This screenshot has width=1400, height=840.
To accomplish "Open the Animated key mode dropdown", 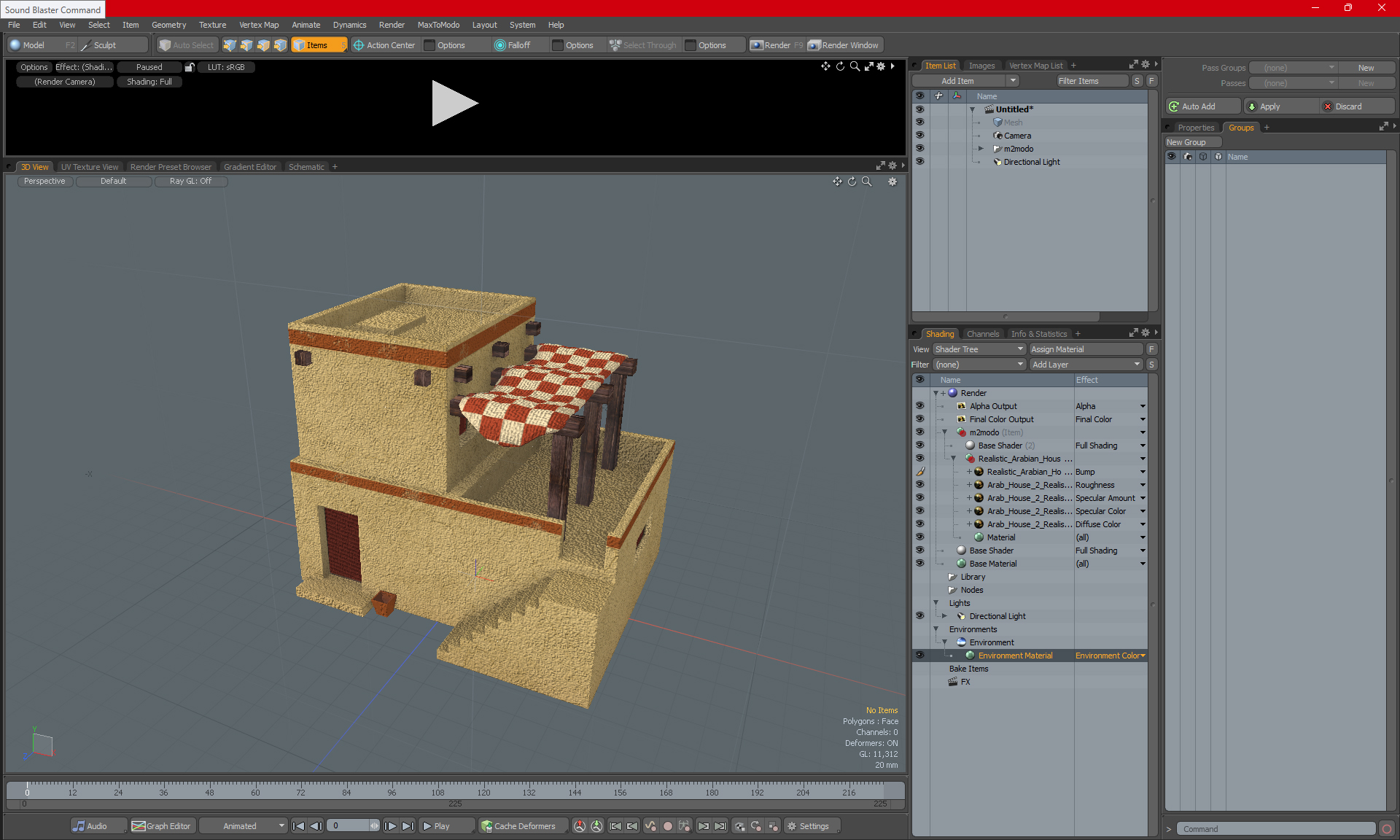I will tap(244, 826).
